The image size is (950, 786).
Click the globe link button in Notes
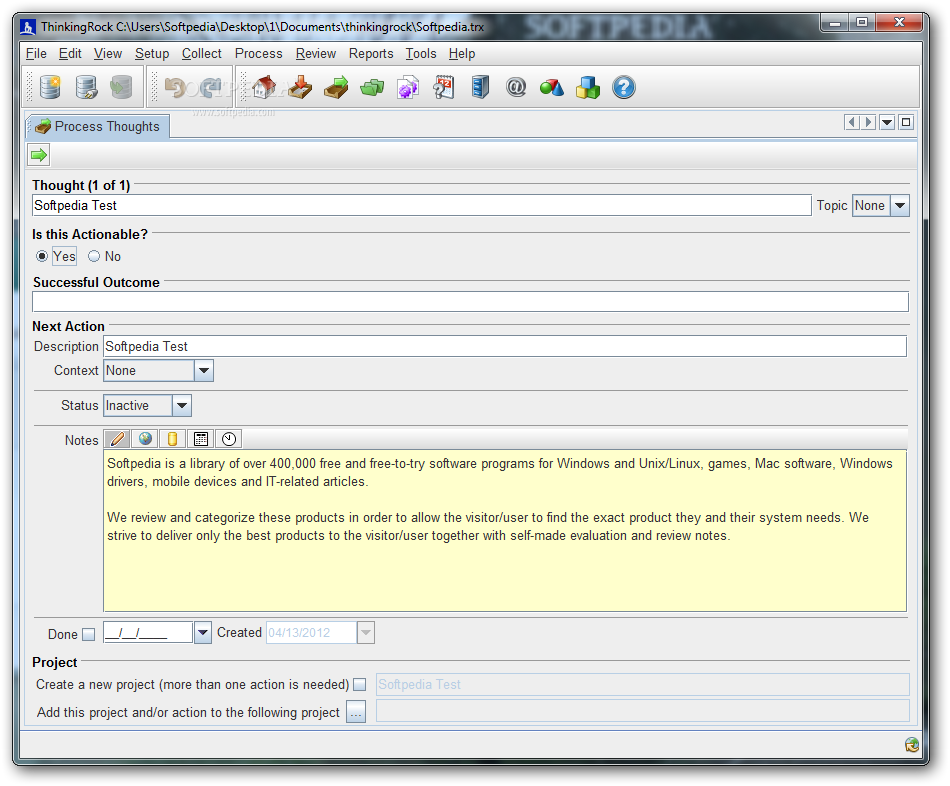click(145, 439)
